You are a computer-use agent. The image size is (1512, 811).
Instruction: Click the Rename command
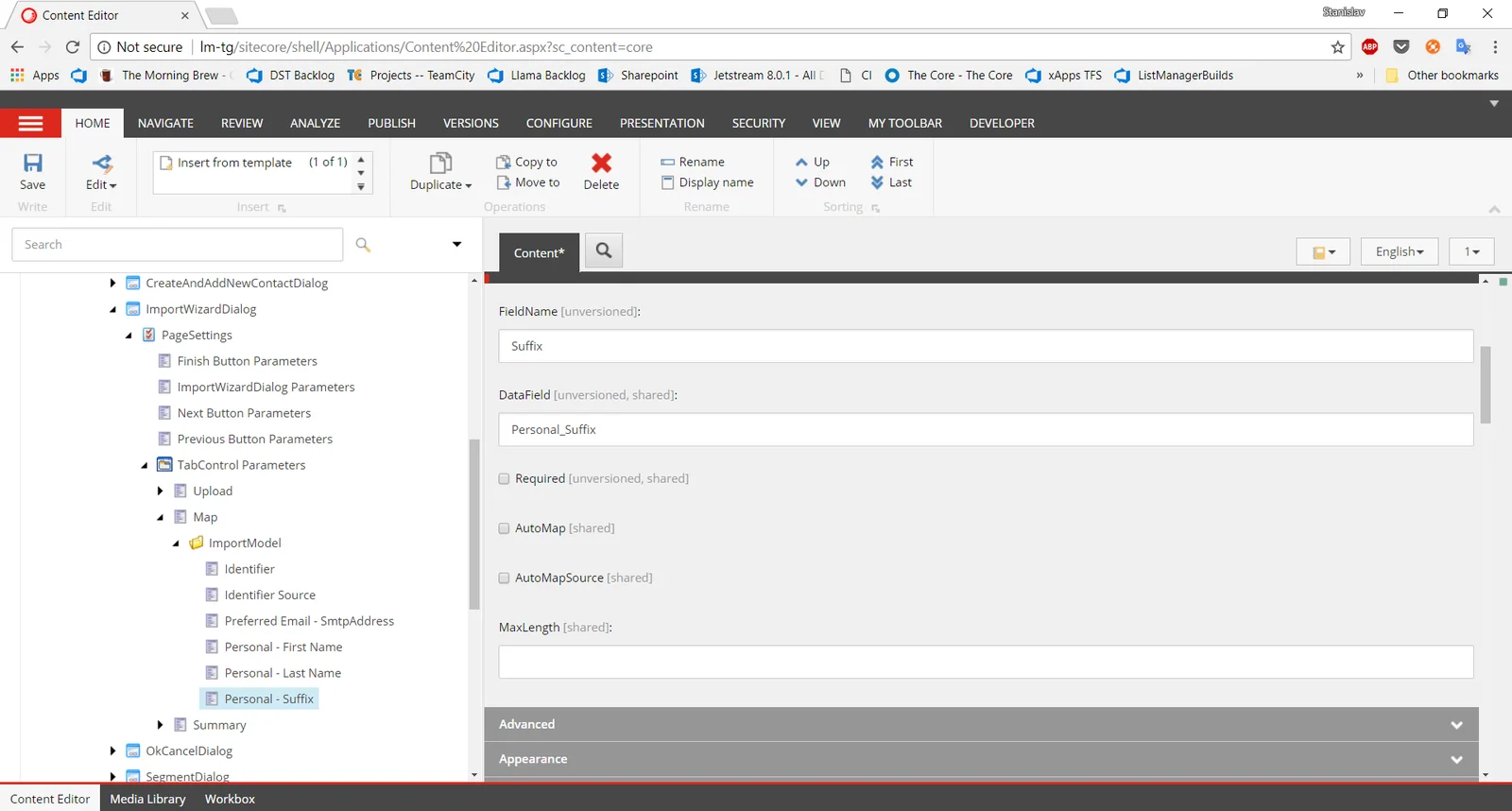[x=693, y=162]
